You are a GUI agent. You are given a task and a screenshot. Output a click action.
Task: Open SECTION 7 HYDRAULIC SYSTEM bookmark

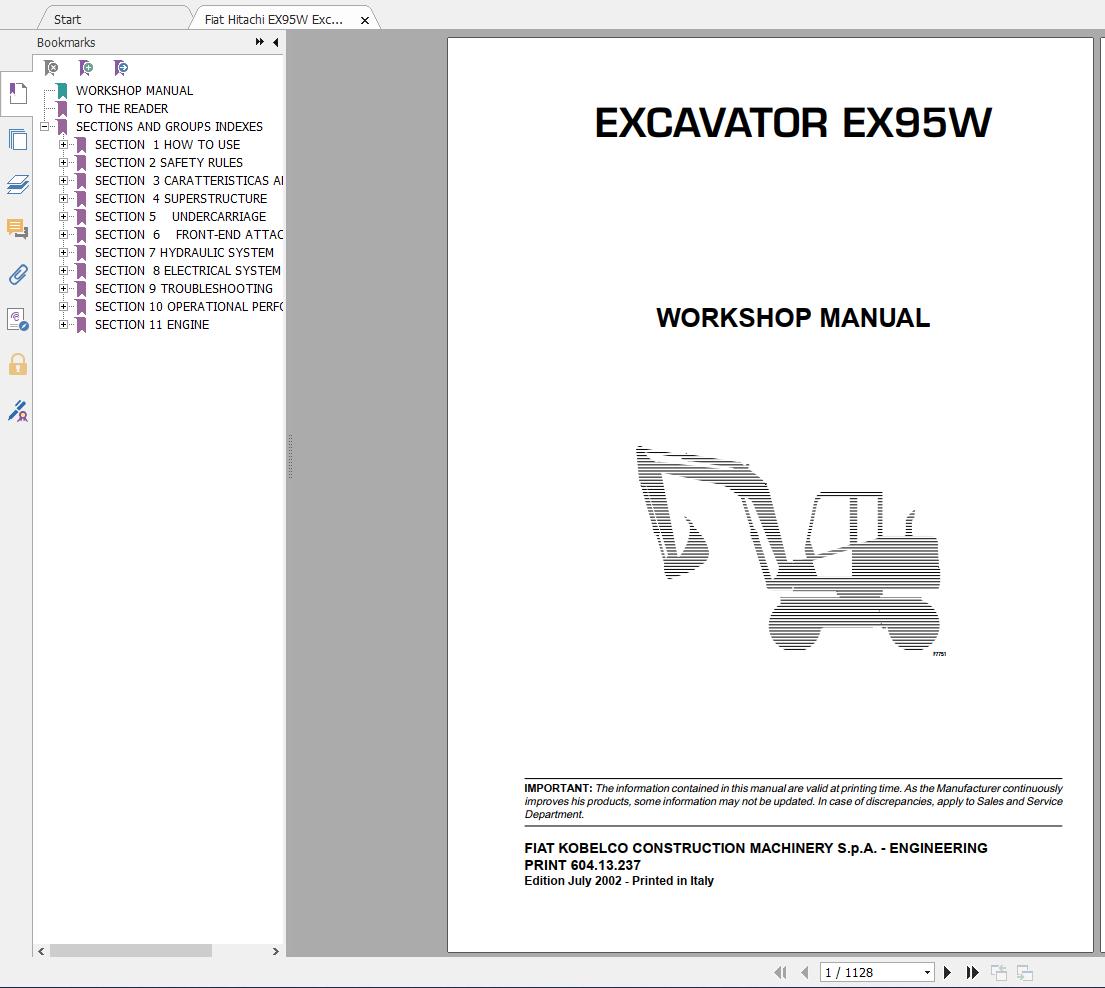tap(184, 253)
